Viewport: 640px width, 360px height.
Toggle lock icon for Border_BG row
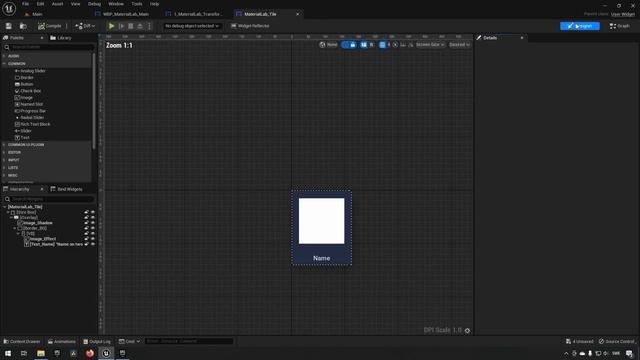[87, 229]
